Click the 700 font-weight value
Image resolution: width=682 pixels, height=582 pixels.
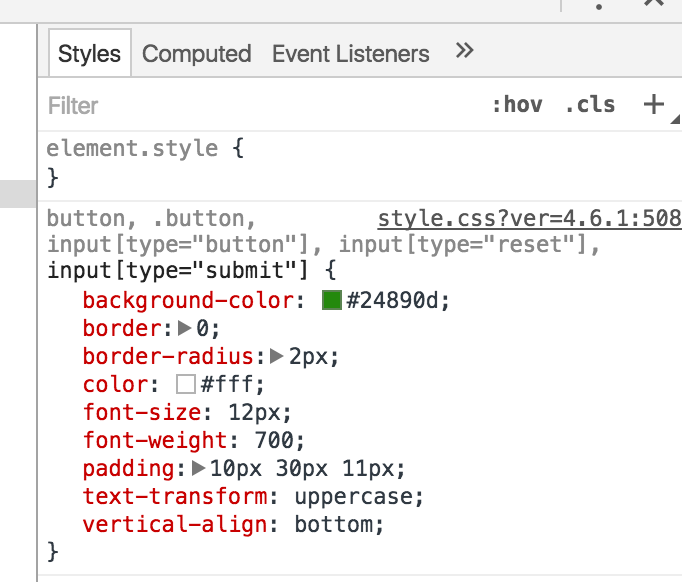click(274, 440)
